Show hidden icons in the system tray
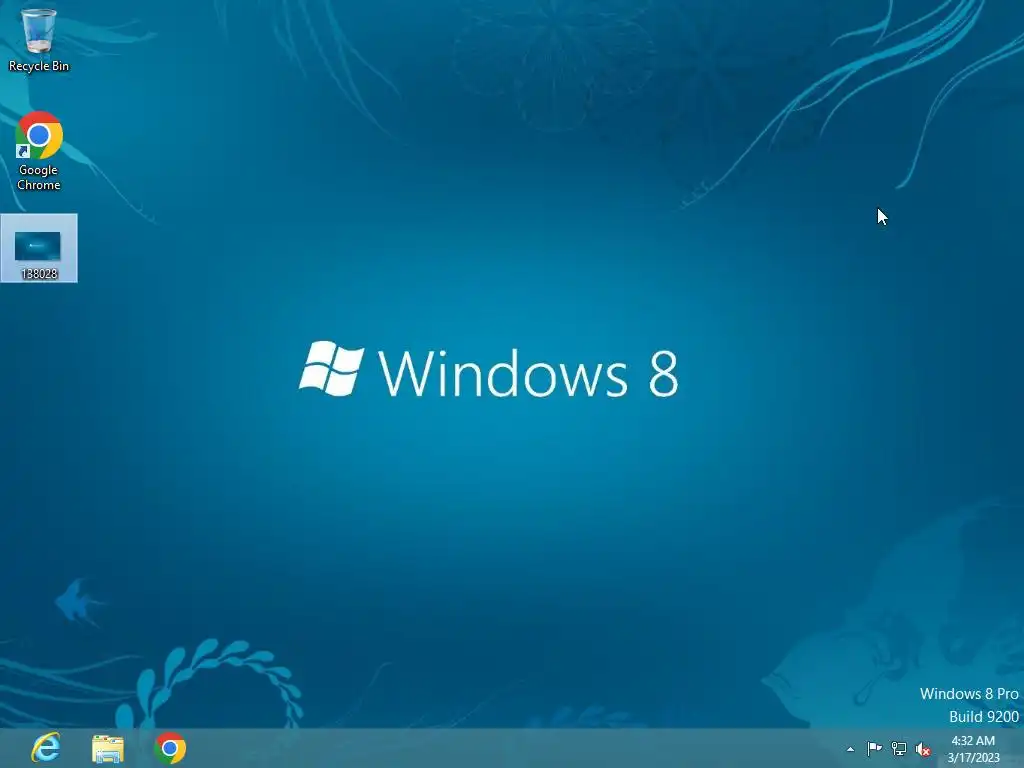The width and height of the screenshot is (1024, 768). [850, 749]
